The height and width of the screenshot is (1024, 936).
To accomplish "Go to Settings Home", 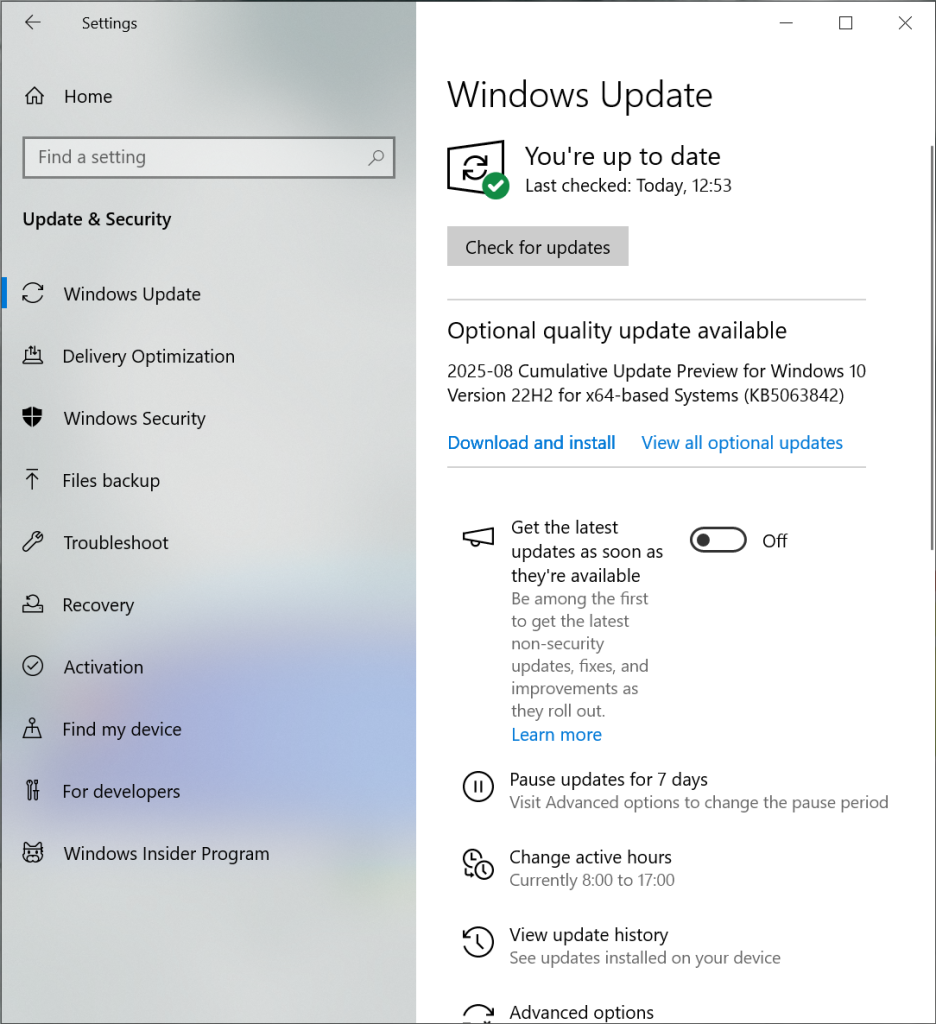I will [208, 96].
